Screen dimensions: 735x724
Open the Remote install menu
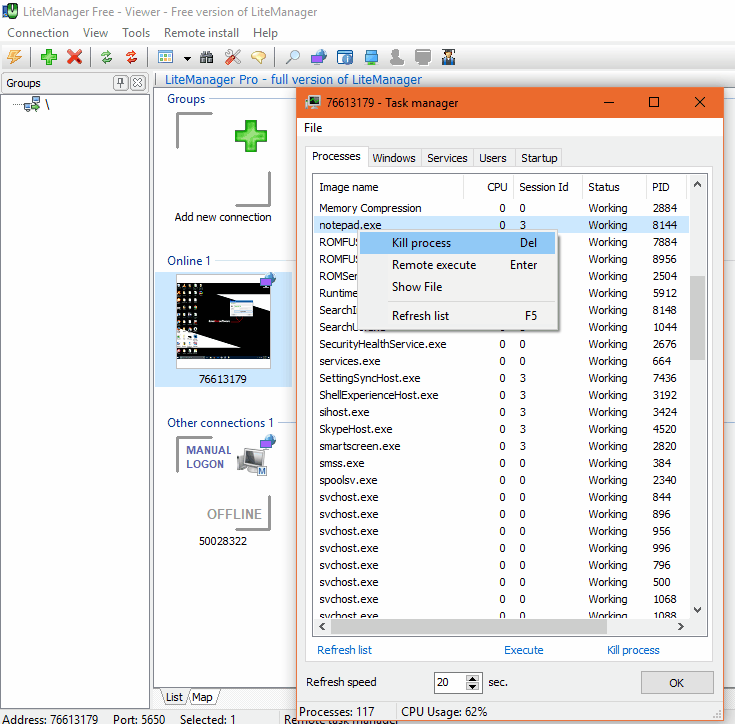pyautogui.click(x=201, y=33)
